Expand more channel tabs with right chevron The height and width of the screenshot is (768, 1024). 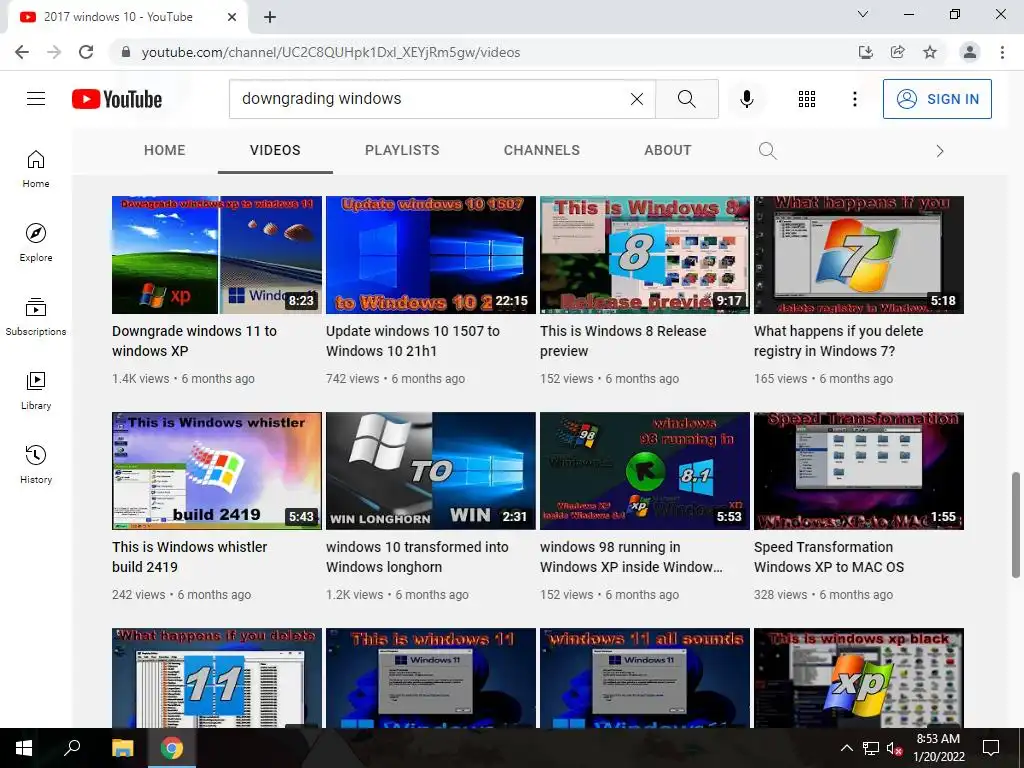[940, 151]
